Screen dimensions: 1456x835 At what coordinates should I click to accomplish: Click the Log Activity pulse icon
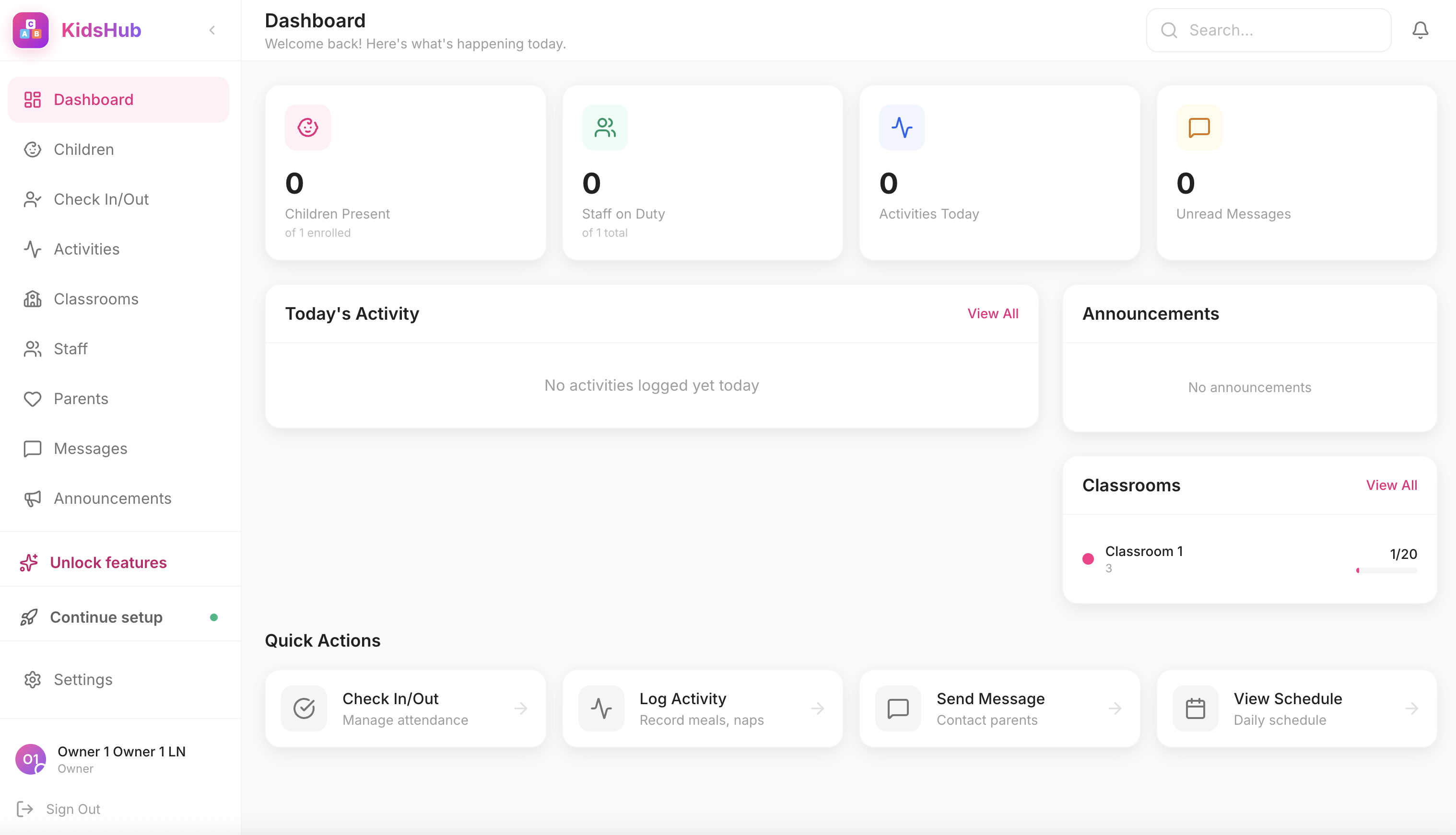click(x=601, y=709)
